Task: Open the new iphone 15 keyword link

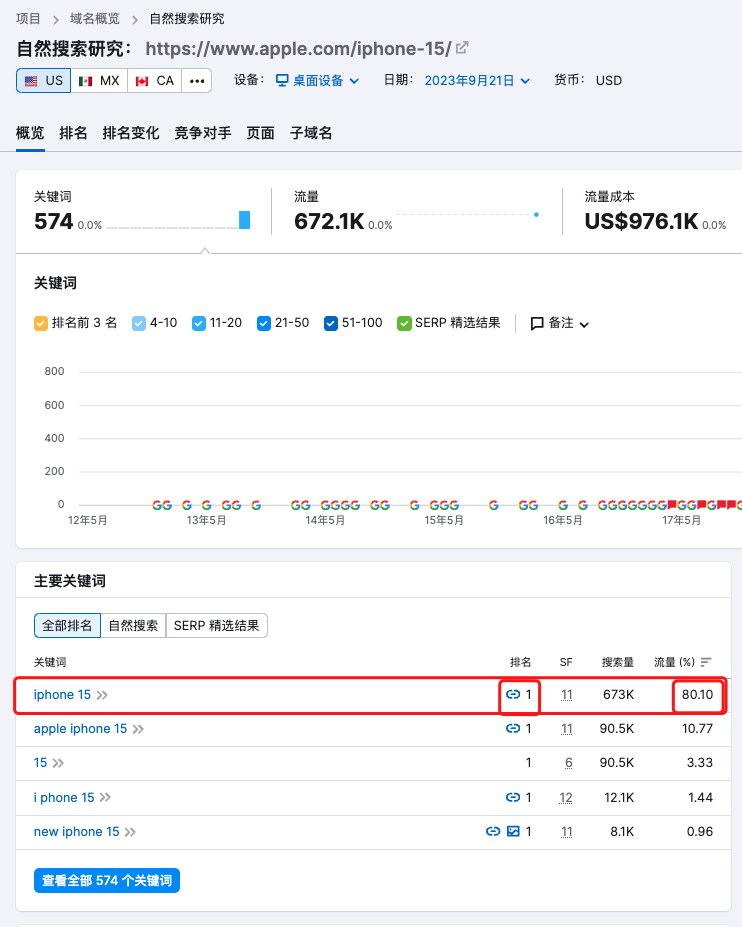Action: coord(76,832)
